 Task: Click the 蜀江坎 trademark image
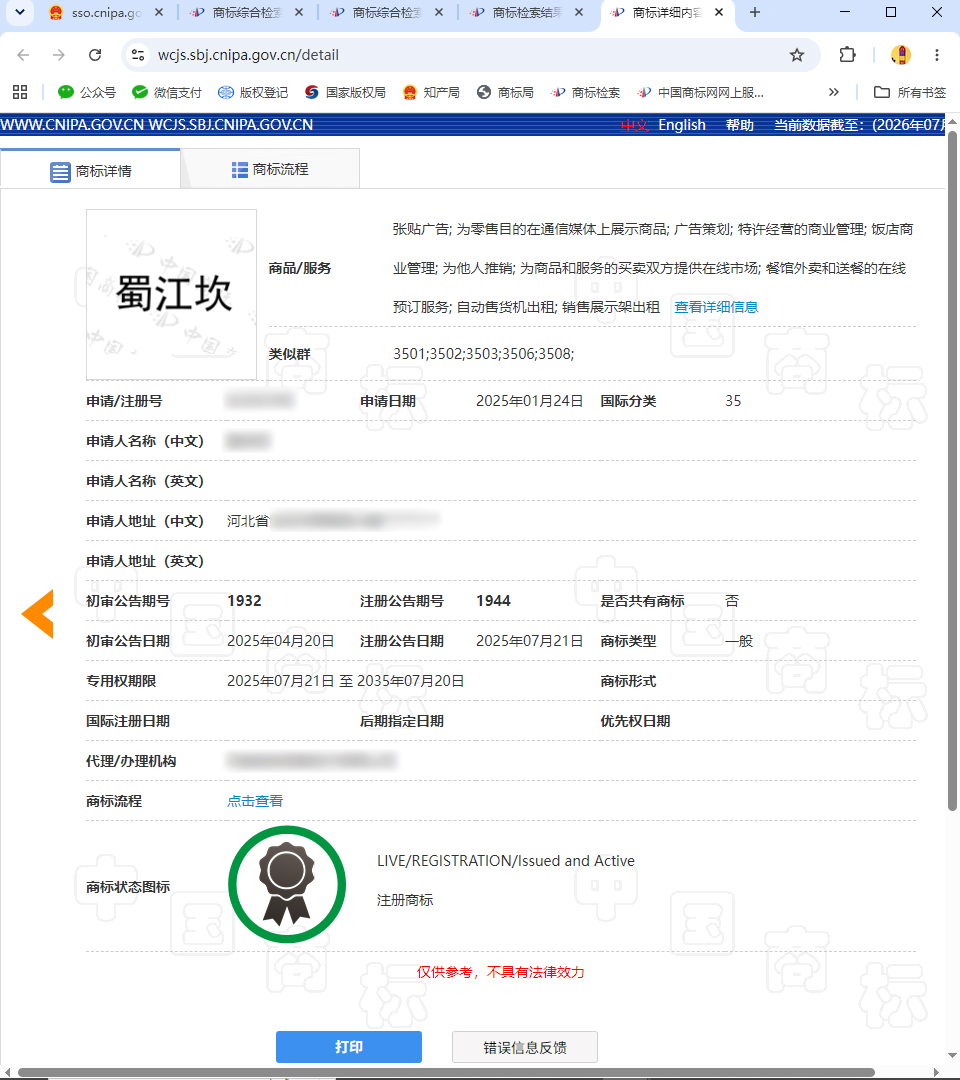tap(171, 295)
